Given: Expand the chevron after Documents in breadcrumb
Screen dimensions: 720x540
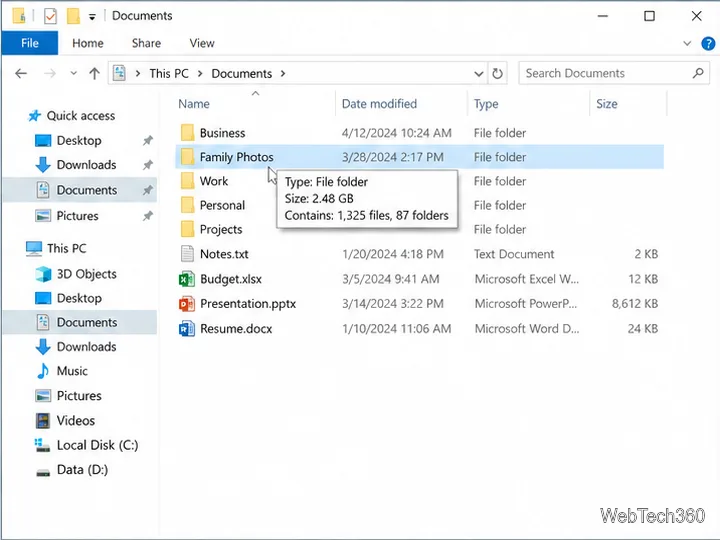Looking at the screenshot, I should pos(283,73).
